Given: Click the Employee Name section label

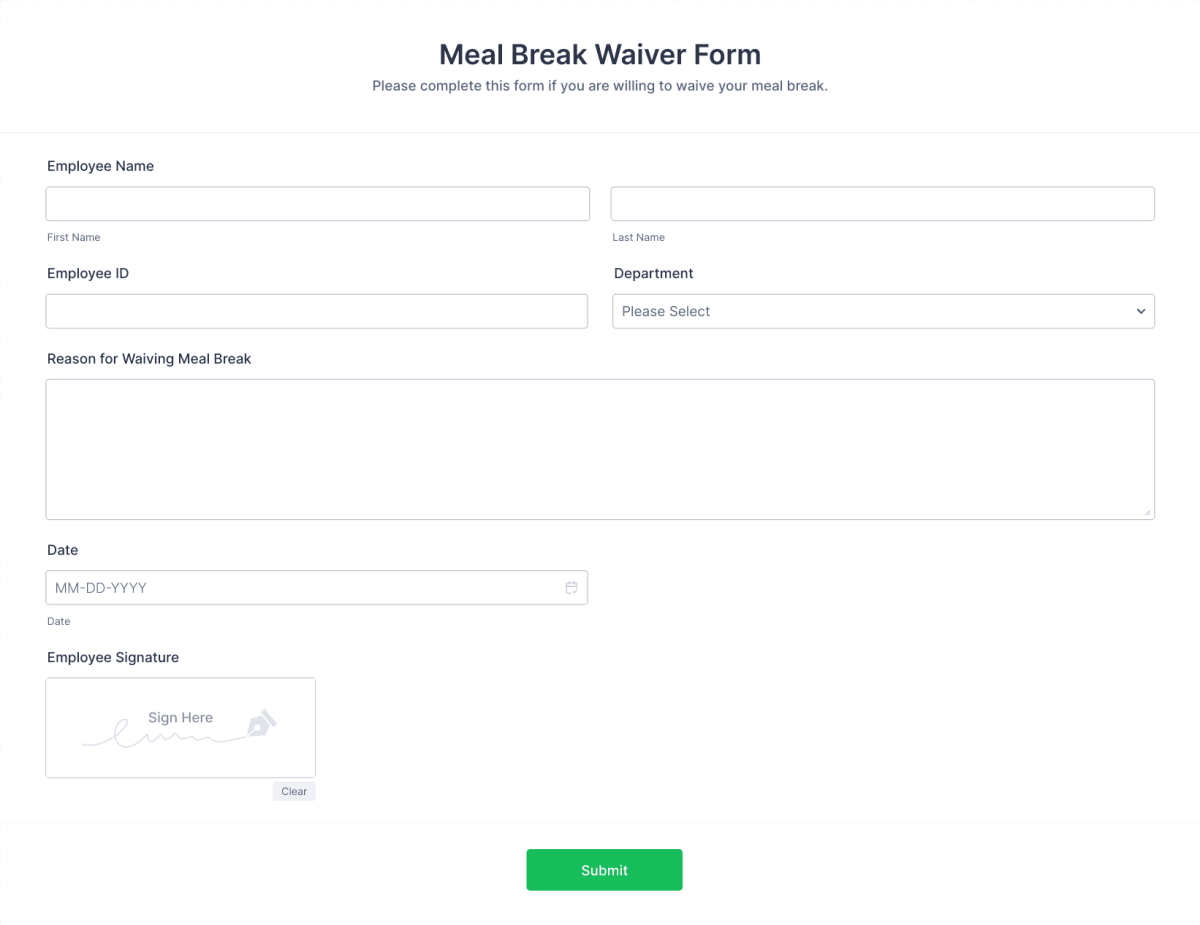Looking at the screenshot, I should coord(100,166).
